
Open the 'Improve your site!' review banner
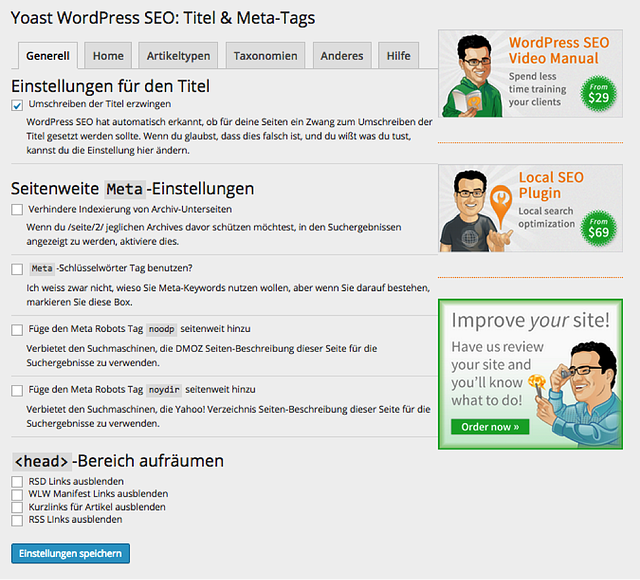531,374
